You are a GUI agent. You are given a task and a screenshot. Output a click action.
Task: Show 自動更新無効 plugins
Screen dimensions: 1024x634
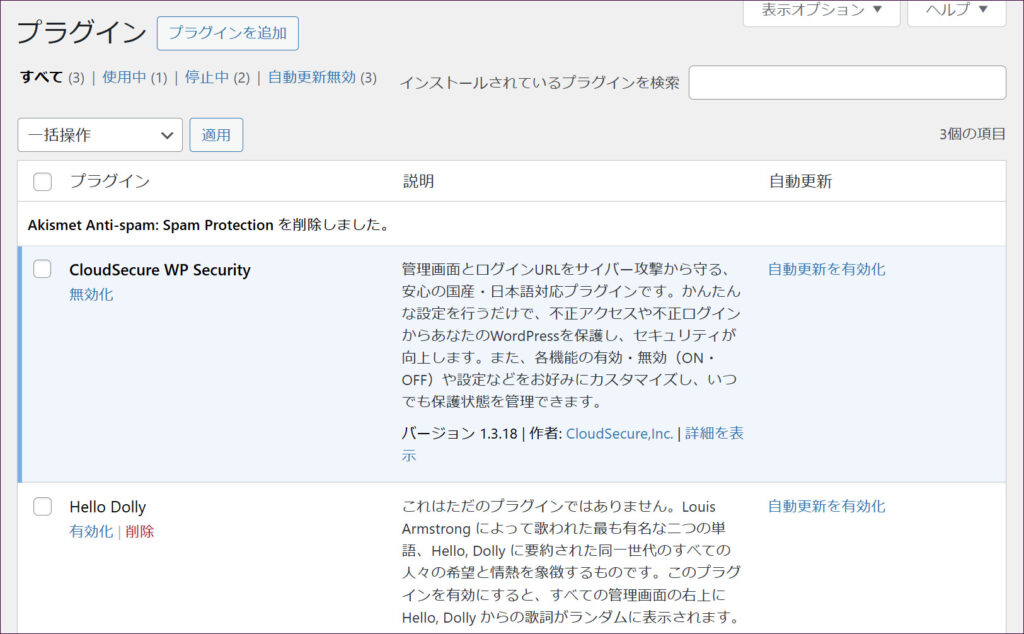click(311, 77)
